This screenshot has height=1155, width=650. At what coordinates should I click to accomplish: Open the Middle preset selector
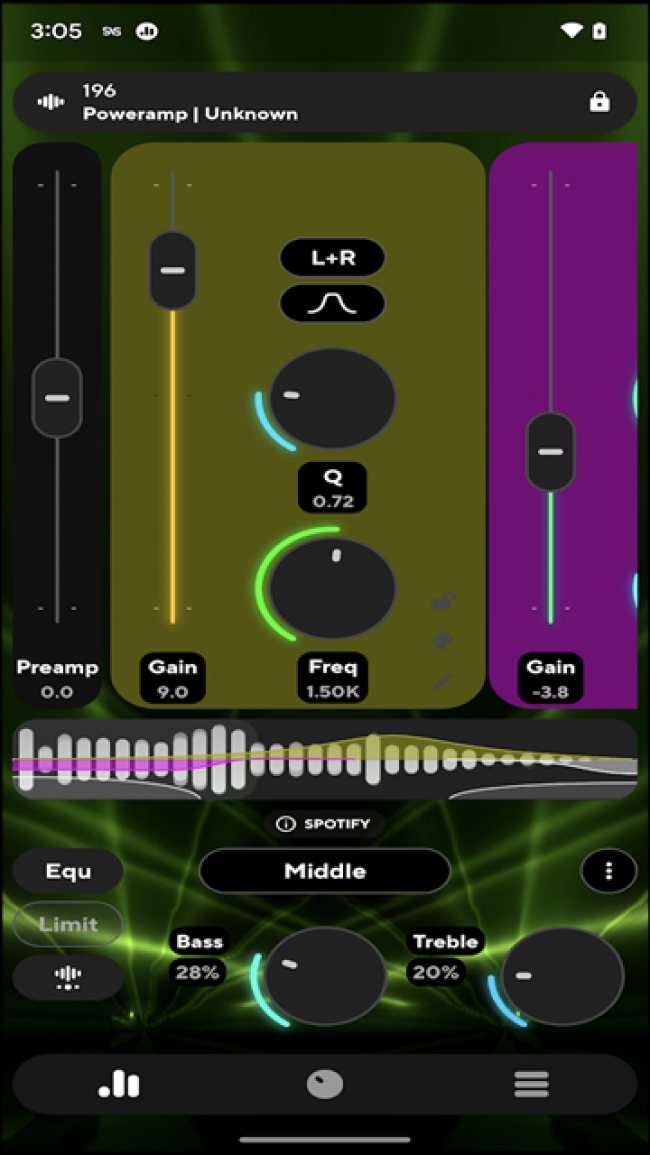coord(325,871)
